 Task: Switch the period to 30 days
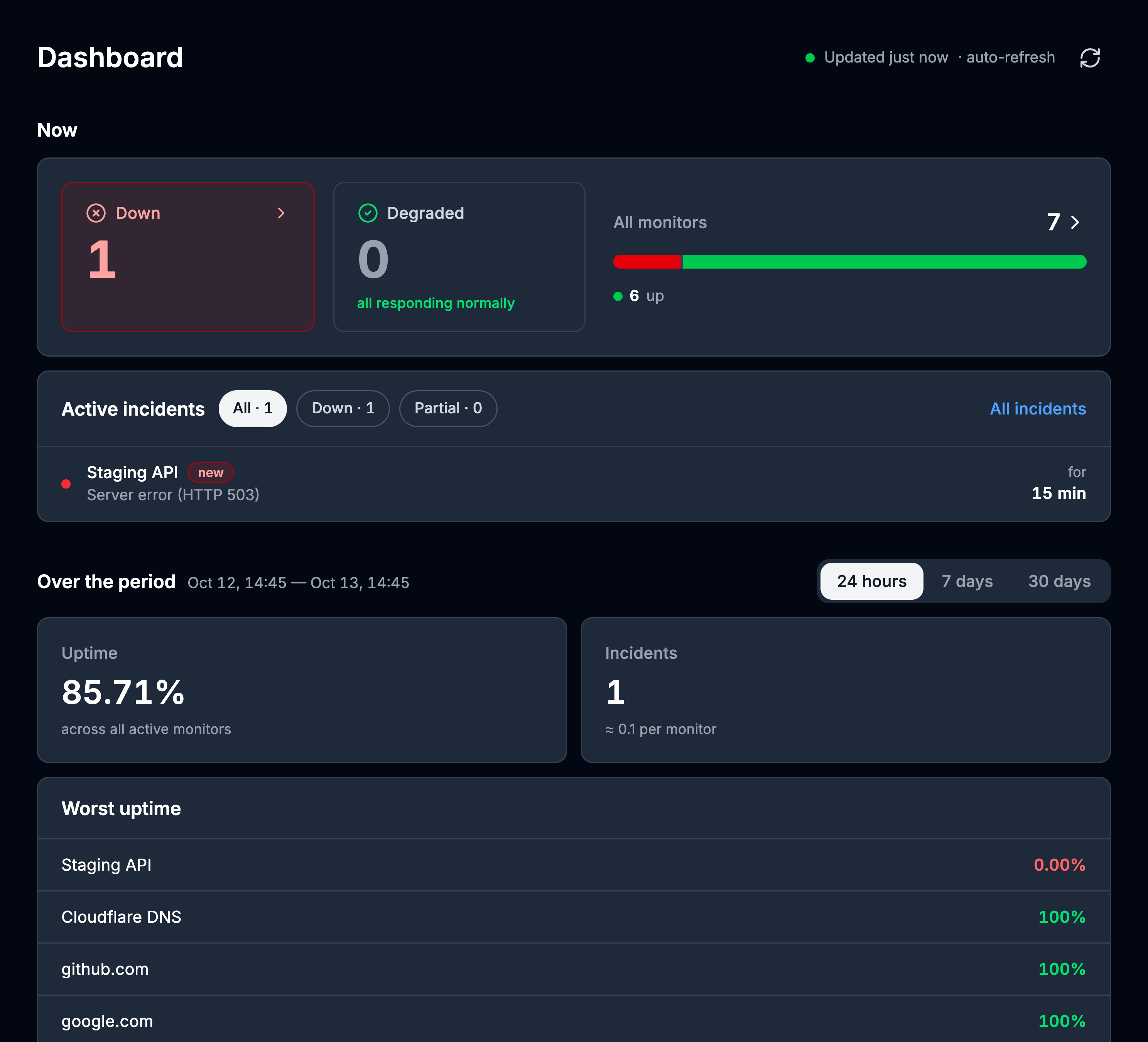(x=1059, y=581)
